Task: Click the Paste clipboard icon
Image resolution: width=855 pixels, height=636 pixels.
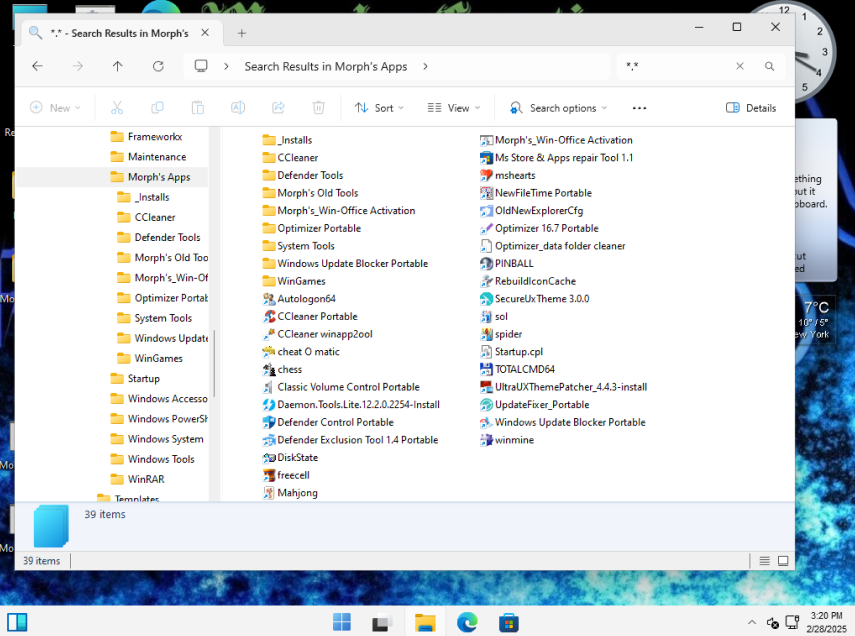Action: coord(197,108)
